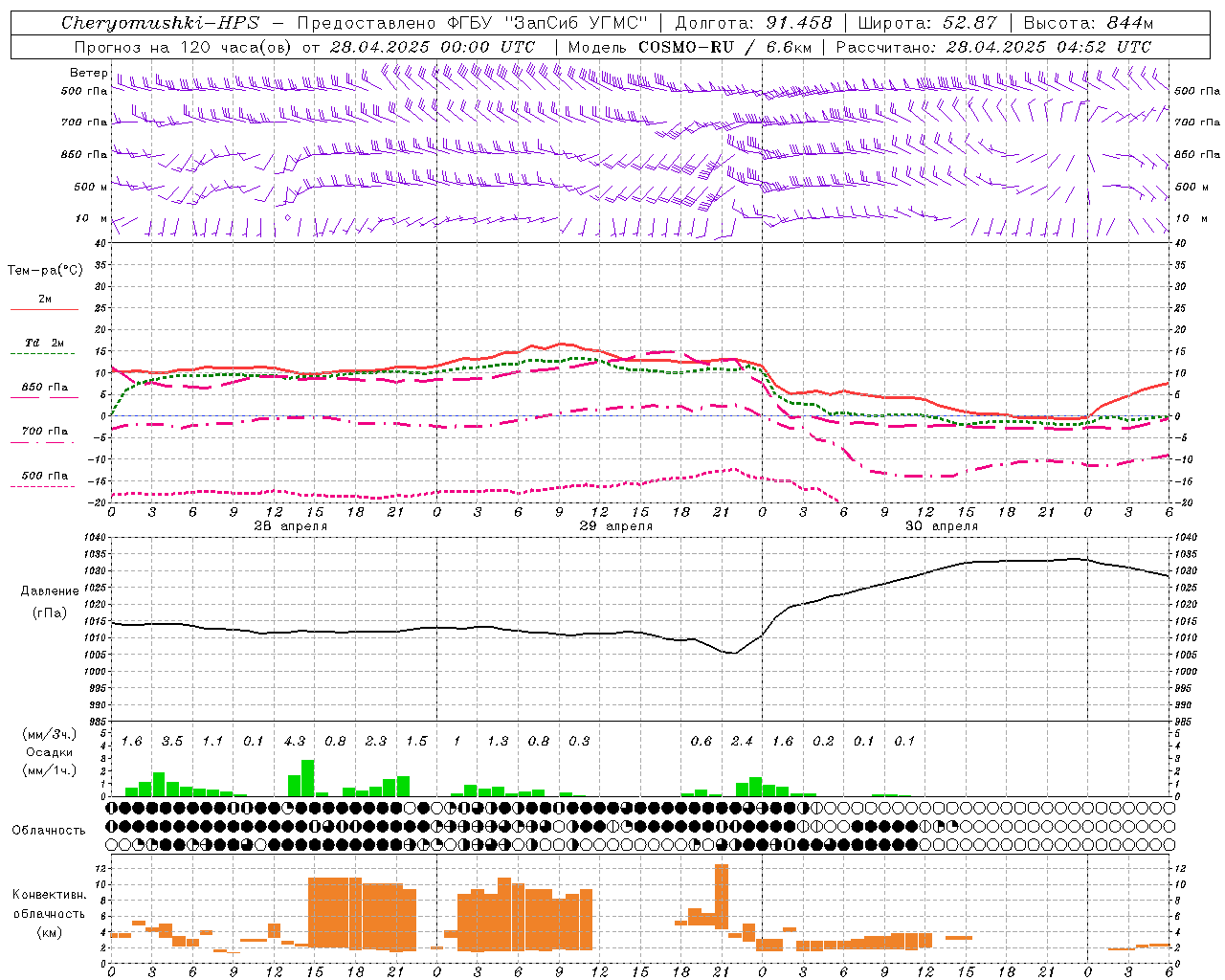Click the 'Осадки' precipitation panel label
Viewport: 1225px width, 980px height.
(x=50, y=752)
